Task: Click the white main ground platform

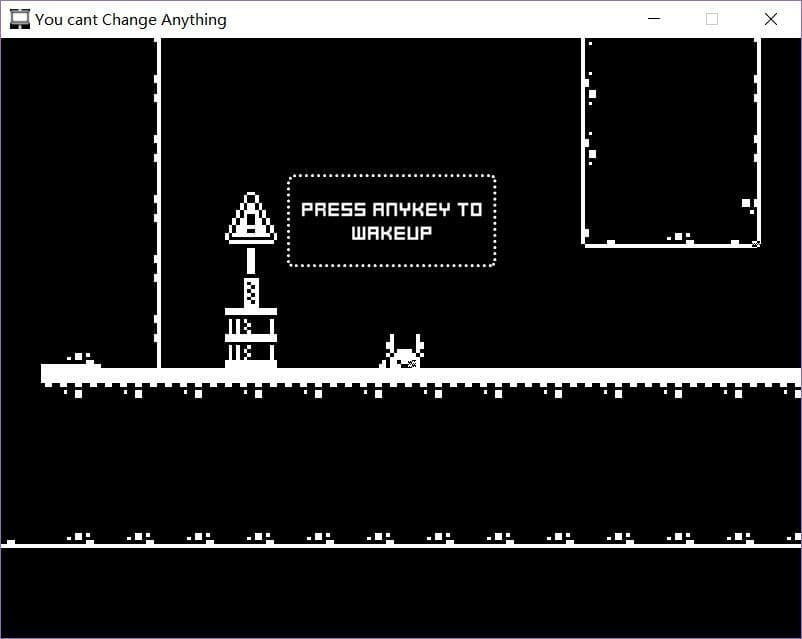Action: click(421, 376)
